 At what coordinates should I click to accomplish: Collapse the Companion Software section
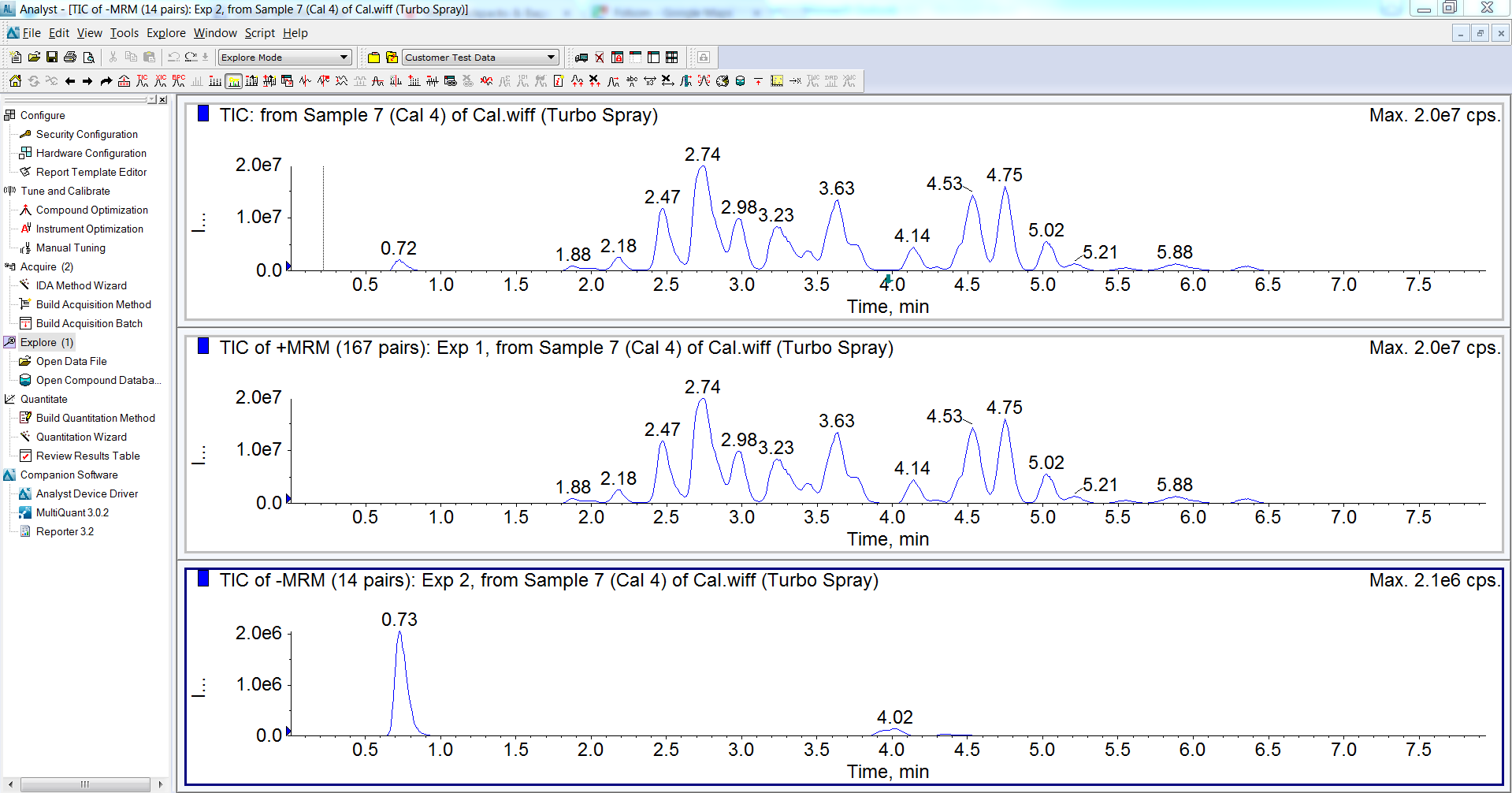point(9,475)
